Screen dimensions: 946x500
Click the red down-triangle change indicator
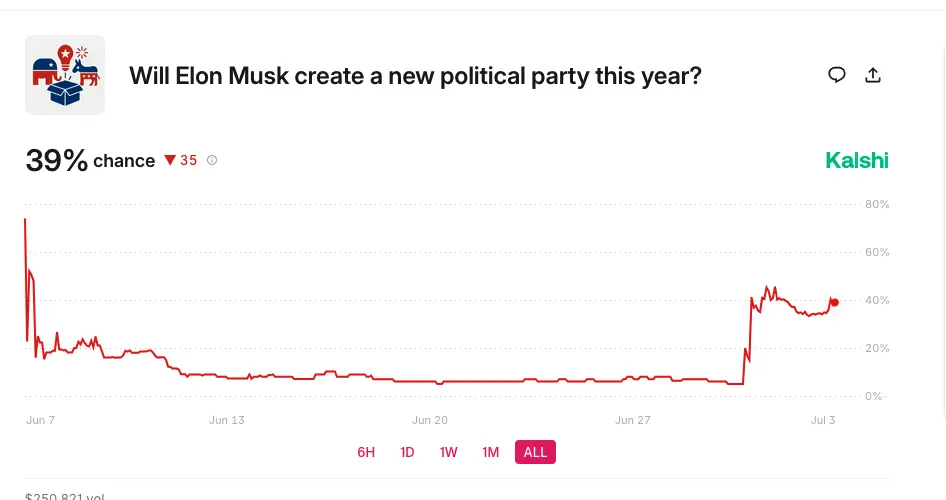(x=170, y=160)
